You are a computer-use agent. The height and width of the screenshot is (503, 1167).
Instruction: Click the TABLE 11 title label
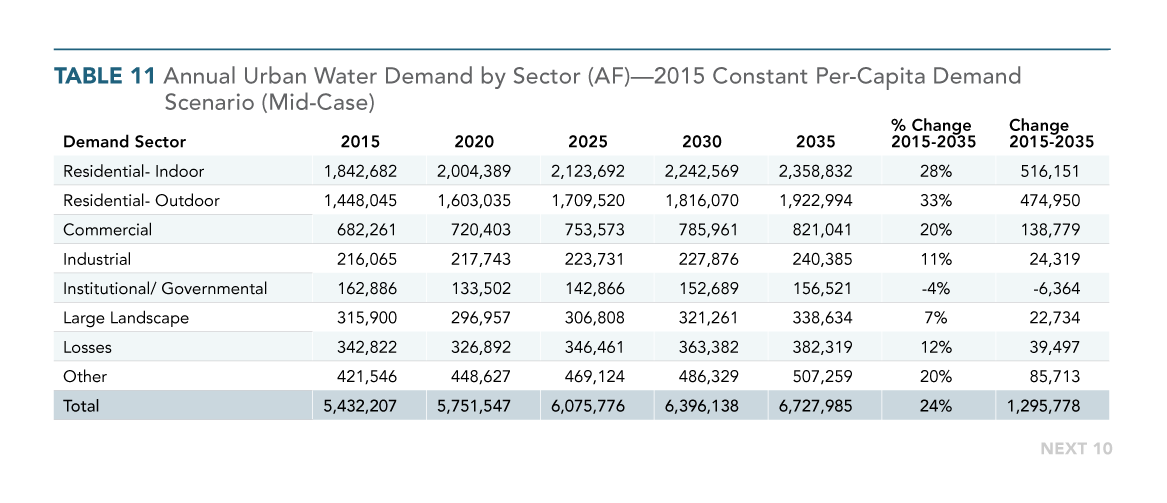pyautogui.click(x=104, y=77)
